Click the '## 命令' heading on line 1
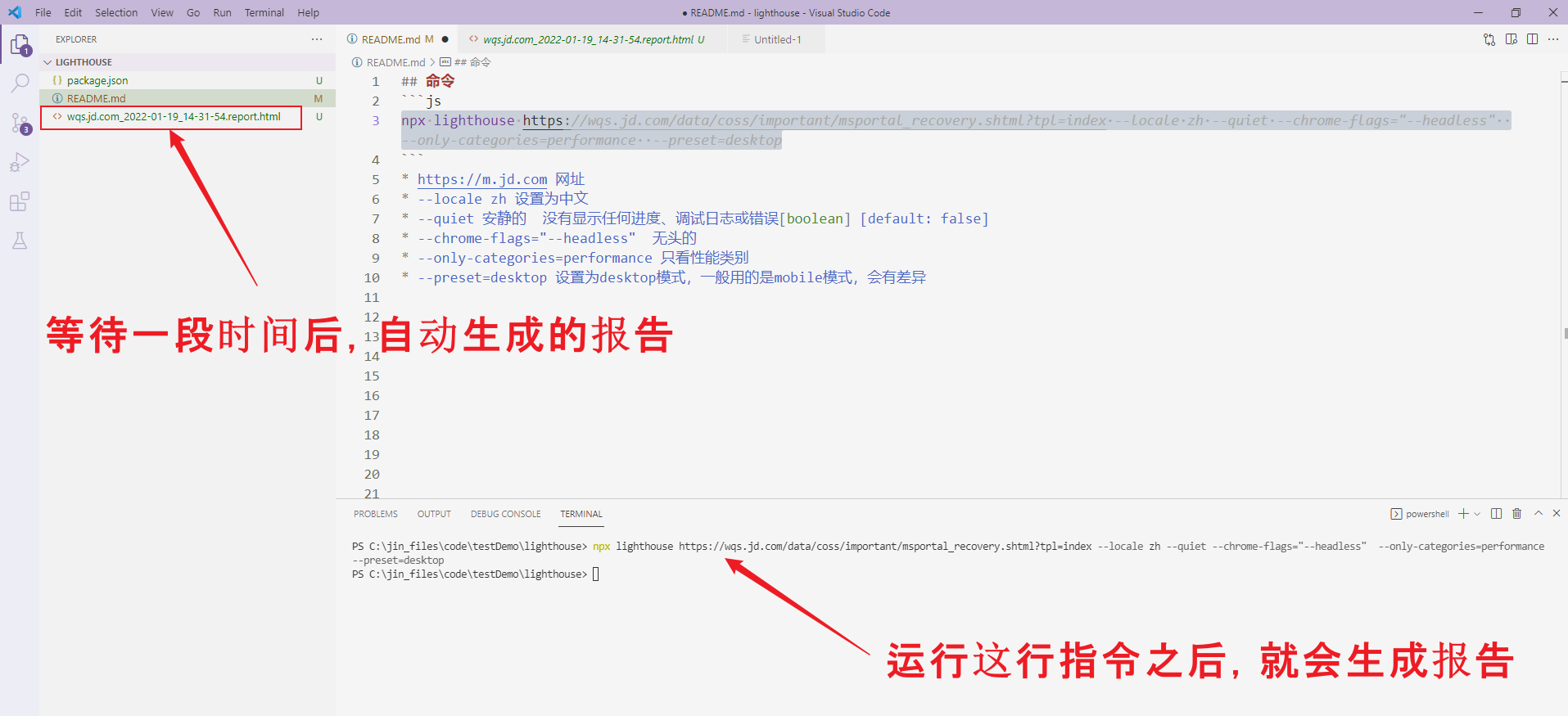Screen dimensions: 1568x716 [427, 81]
